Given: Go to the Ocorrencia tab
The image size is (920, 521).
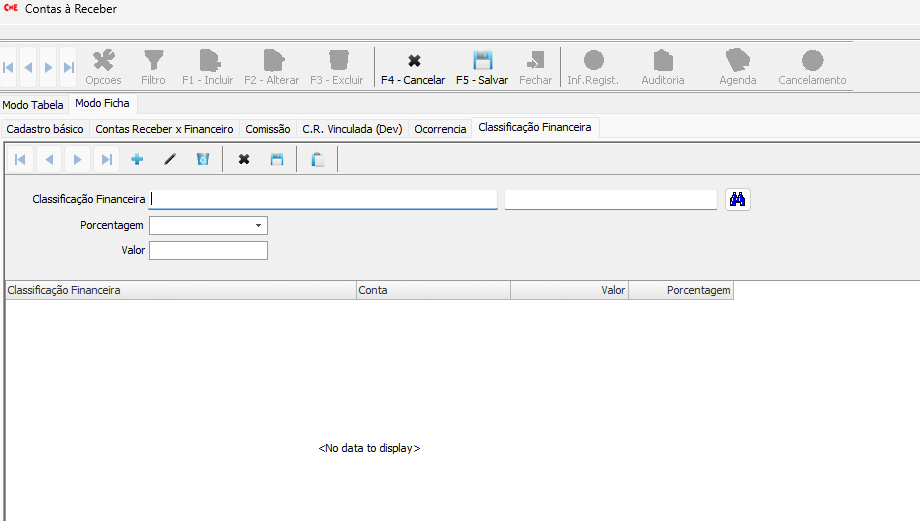Looking at the screenshot, I should 440,129.
